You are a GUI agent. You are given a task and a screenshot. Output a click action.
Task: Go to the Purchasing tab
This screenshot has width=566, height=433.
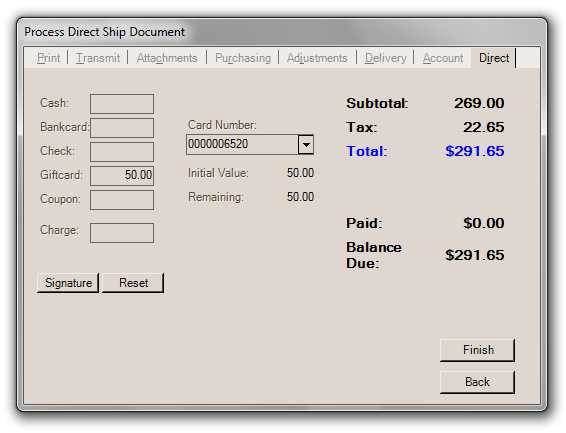pyautogui.click(x=243, y=58)
